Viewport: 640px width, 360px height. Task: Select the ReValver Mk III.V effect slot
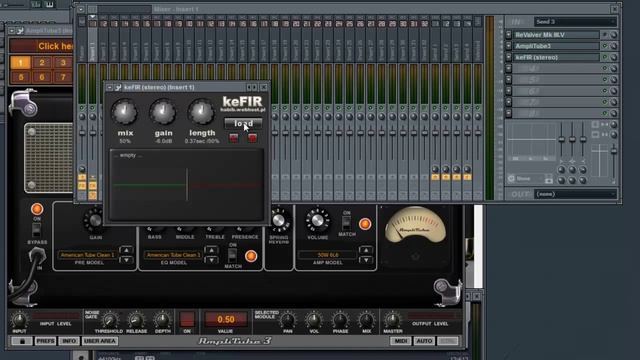tap(556, 35)
